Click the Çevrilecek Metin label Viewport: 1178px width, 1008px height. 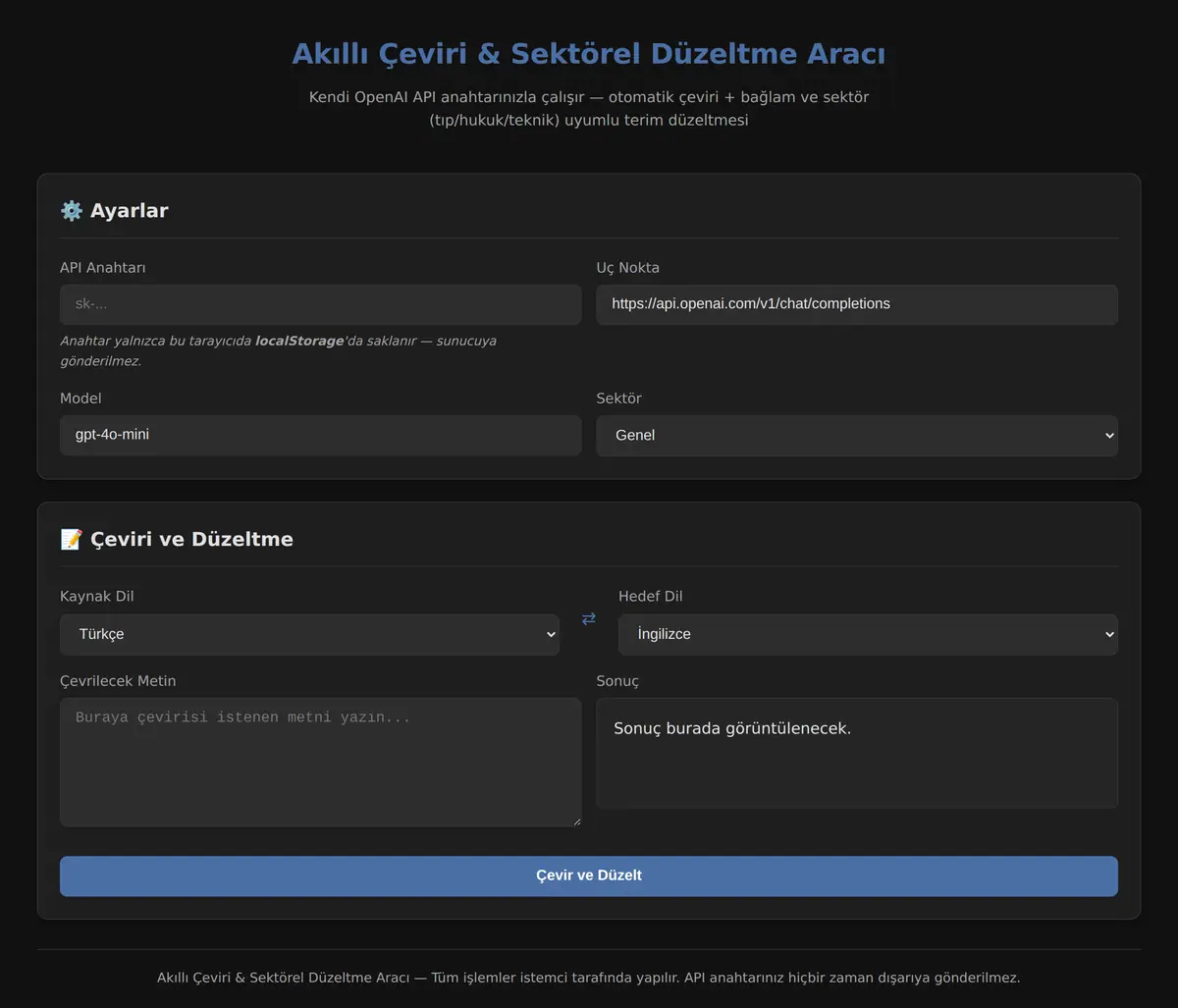coord(118,681)
